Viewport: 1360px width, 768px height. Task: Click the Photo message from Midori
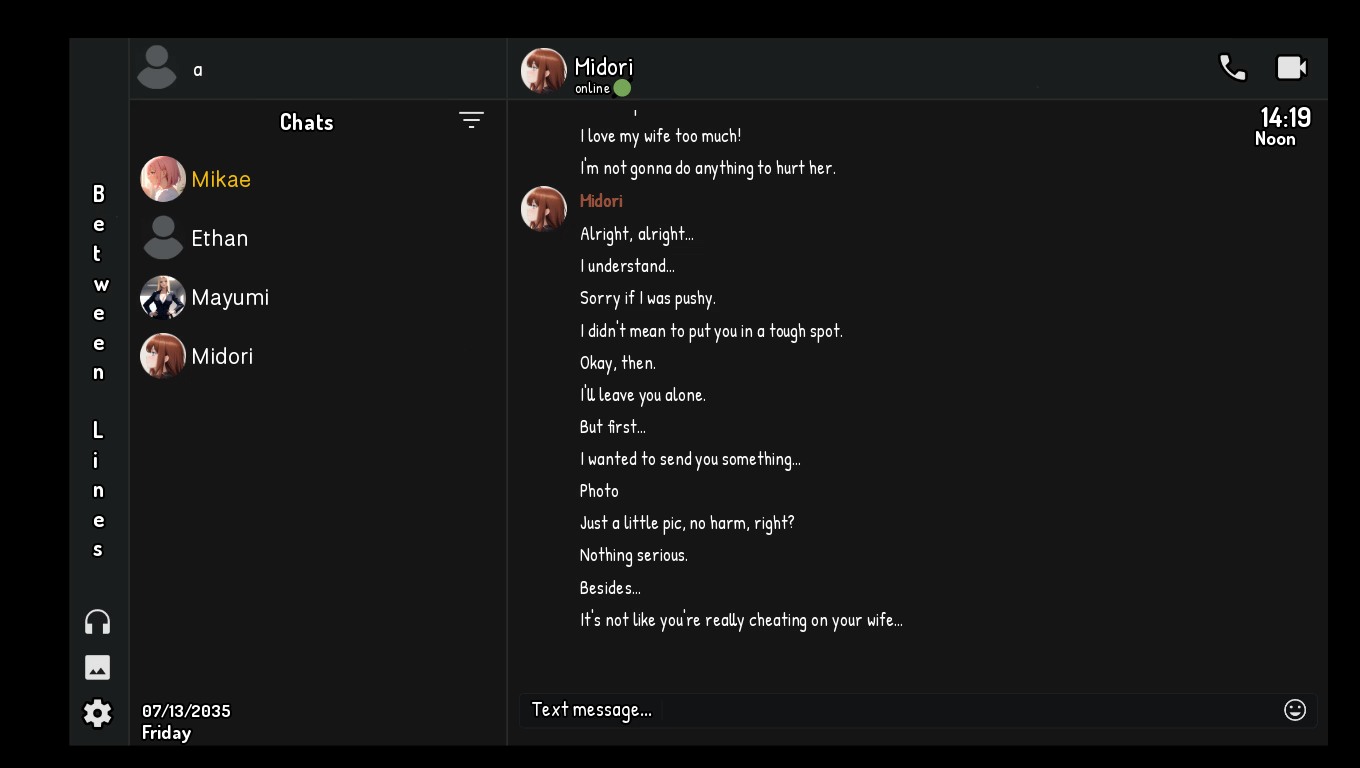(599, 491)
